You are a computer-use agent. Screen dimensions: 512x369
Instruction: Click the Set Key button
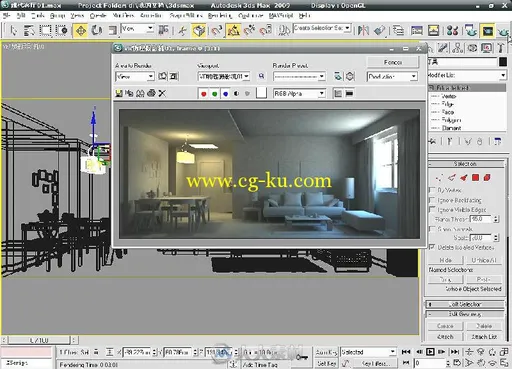326,363
